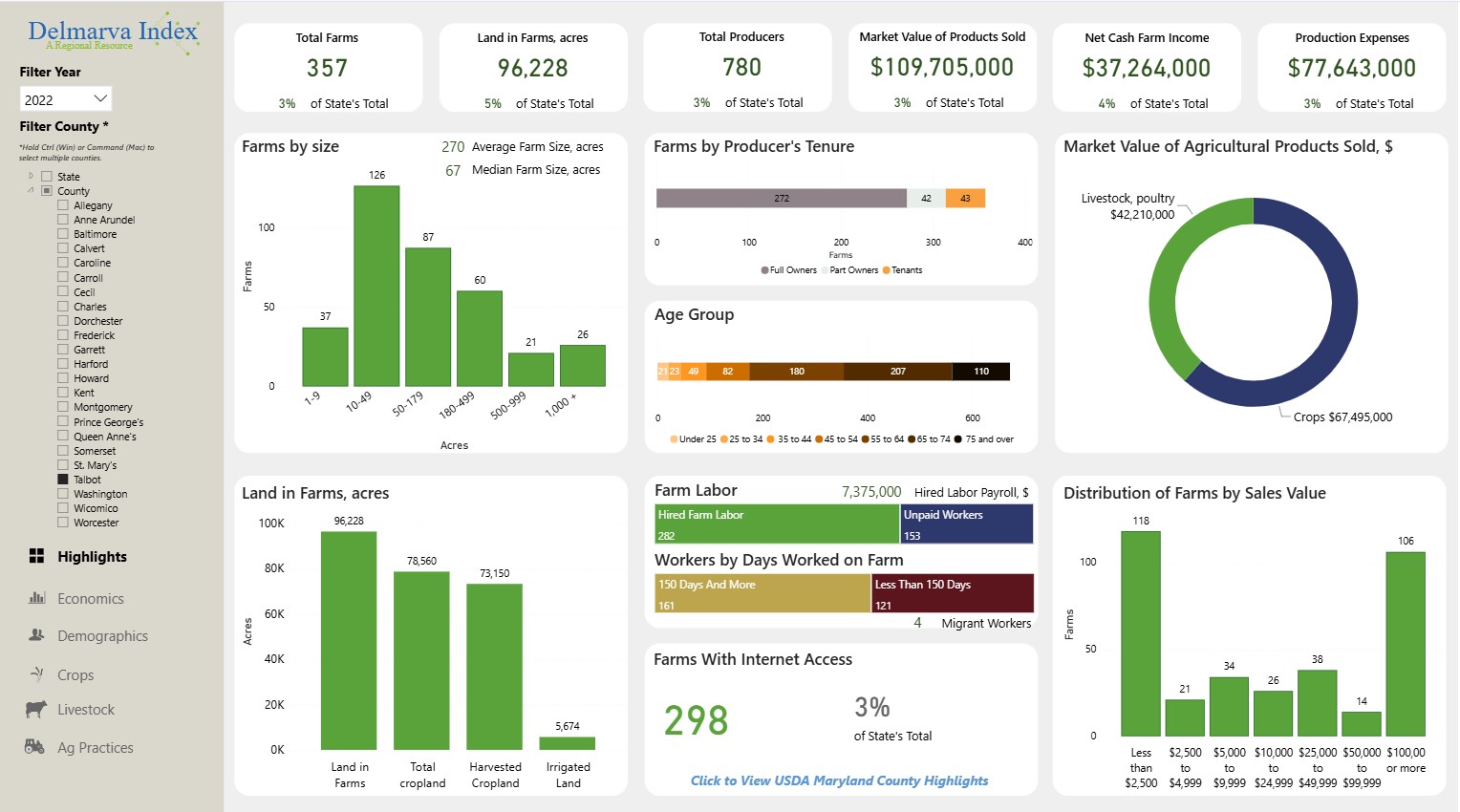Viewport: 1460px width, 812px height.
Task: Click the Economics bar-chart icon
Action: point(35,598)
